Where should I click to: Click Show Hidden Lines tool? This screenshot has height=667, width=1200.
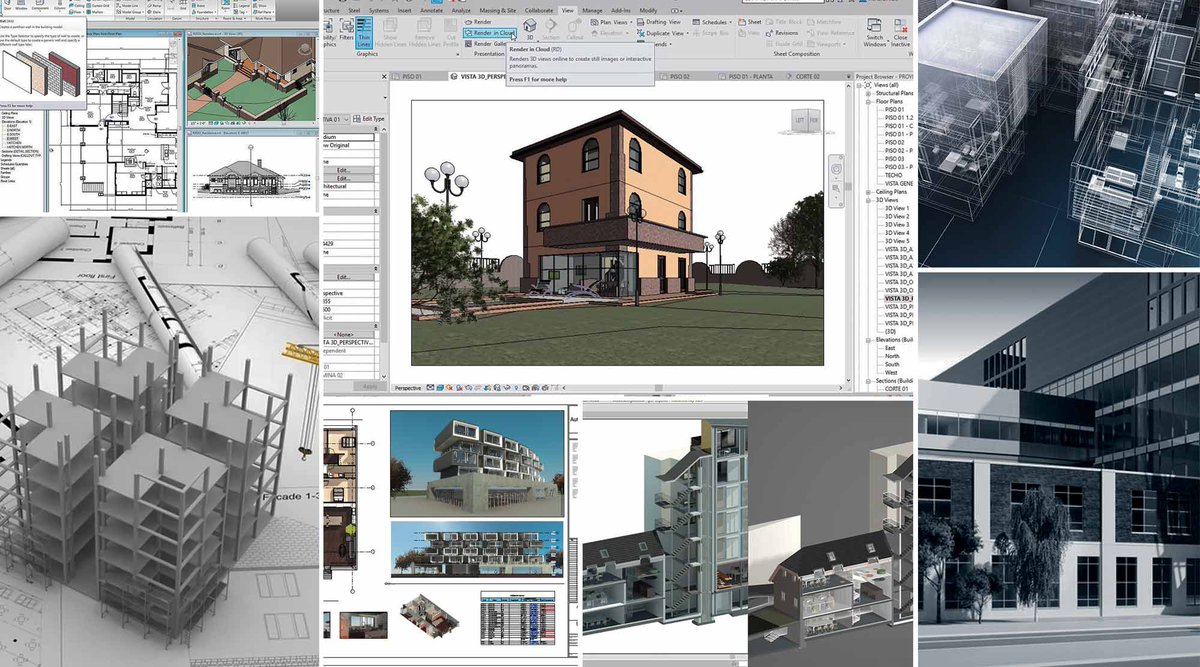(390, 32)
